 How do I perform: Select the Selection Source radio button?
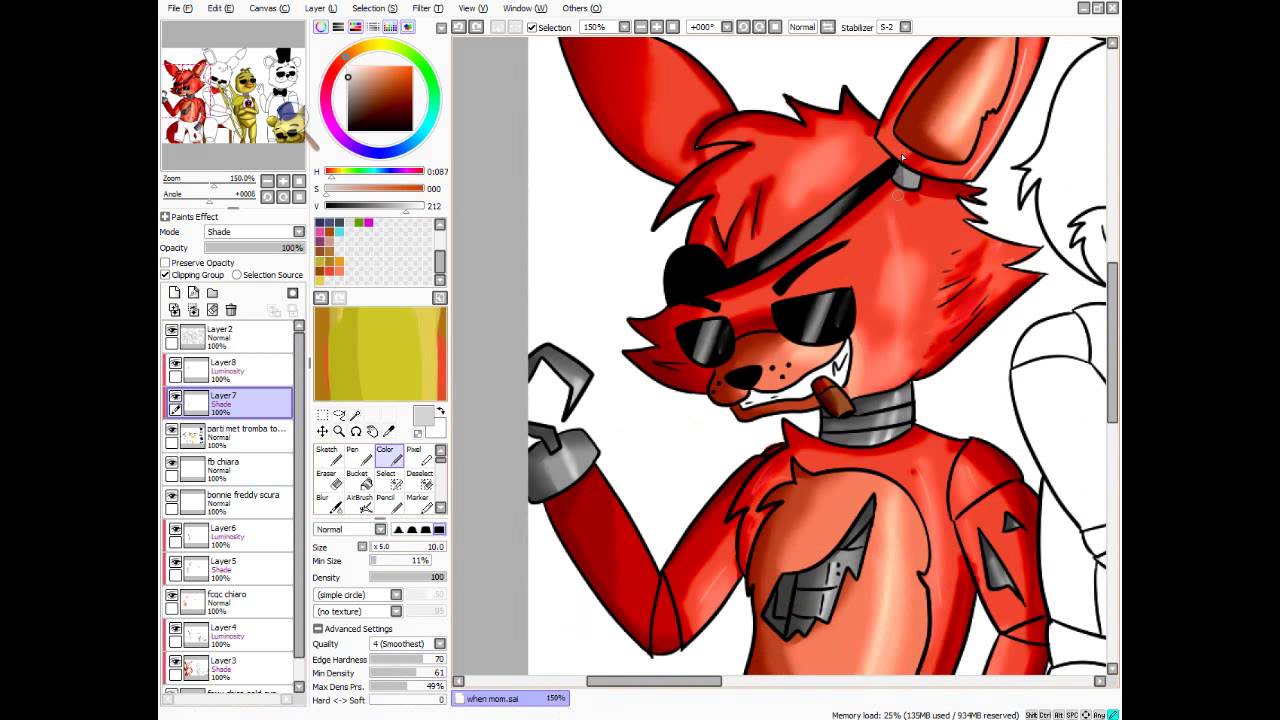pos(237,275)
